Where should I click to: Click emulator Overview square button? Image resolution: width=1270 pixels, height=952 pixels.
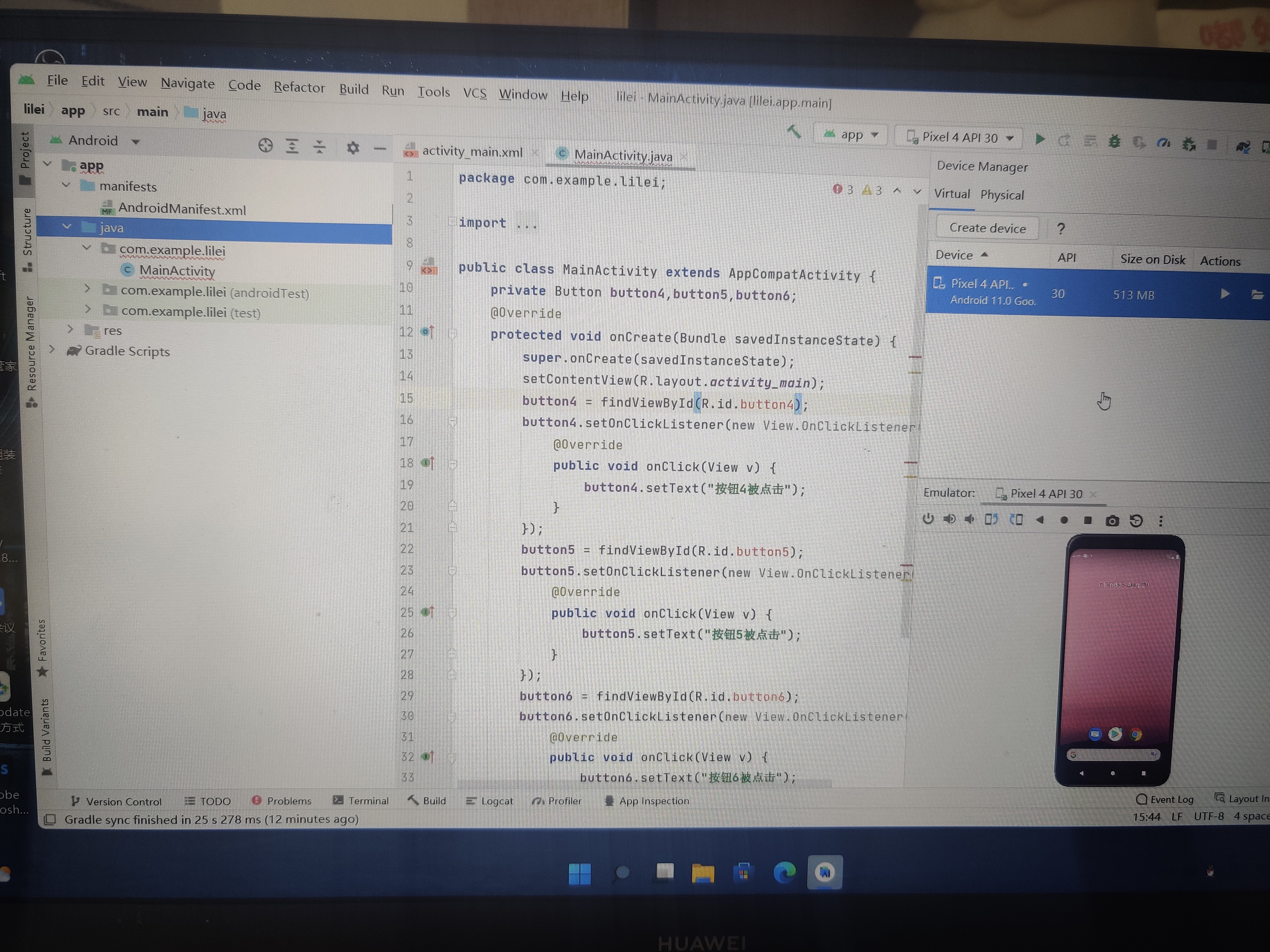(1087, 520)
